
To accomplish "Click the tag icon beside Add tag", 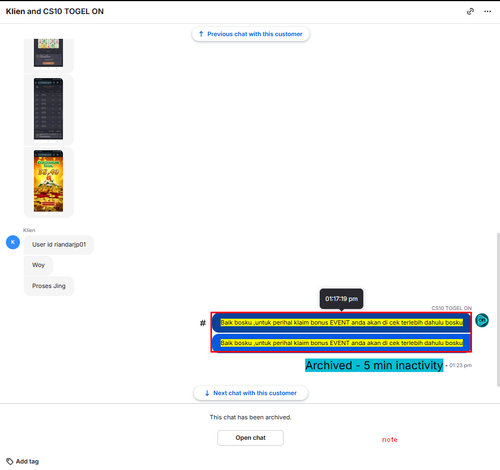I will click(10, 461).
